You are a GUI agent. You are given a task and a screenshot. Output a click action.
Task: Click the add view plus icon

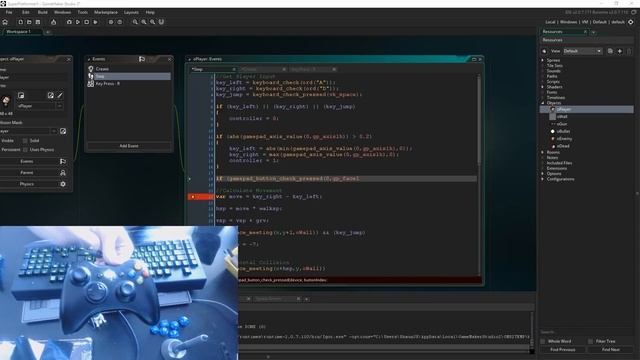pos(620,51)
